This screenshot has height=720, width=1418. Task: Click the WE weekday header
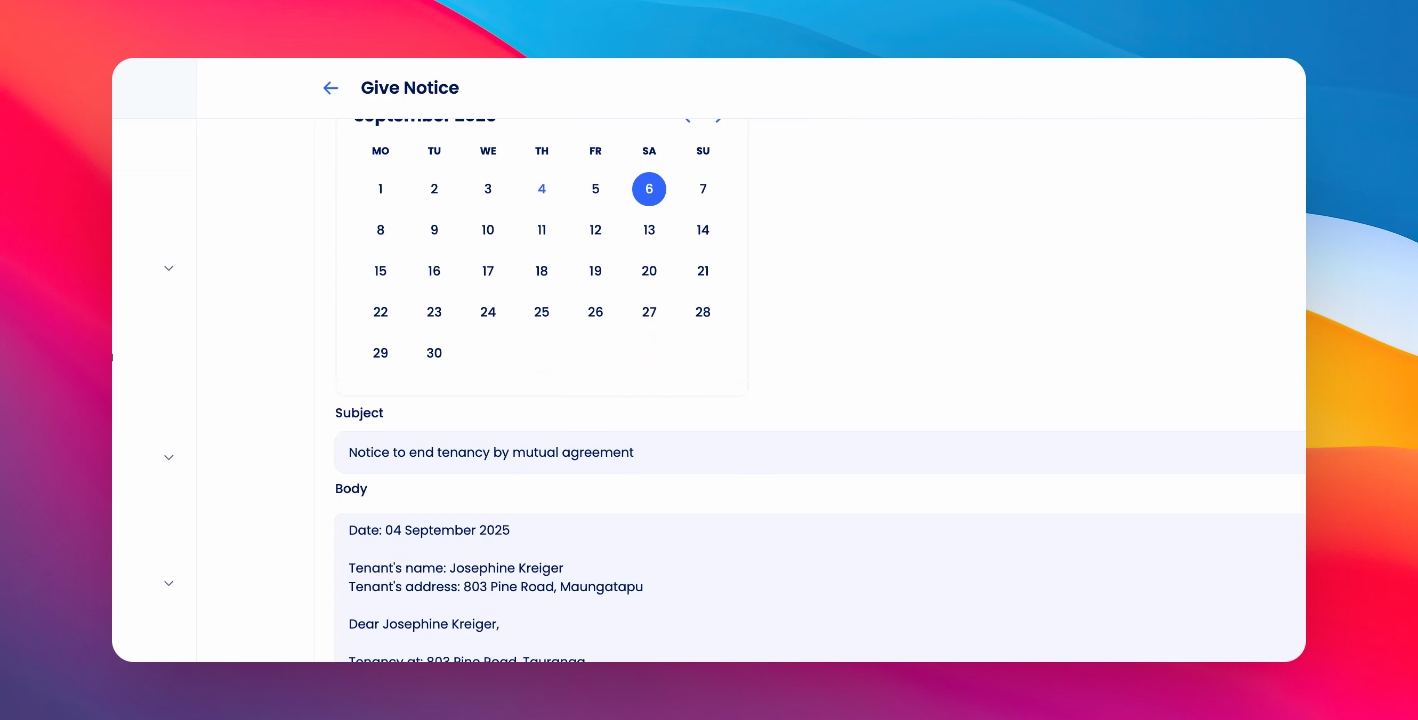pyautogui.click(x=488, y=151)
